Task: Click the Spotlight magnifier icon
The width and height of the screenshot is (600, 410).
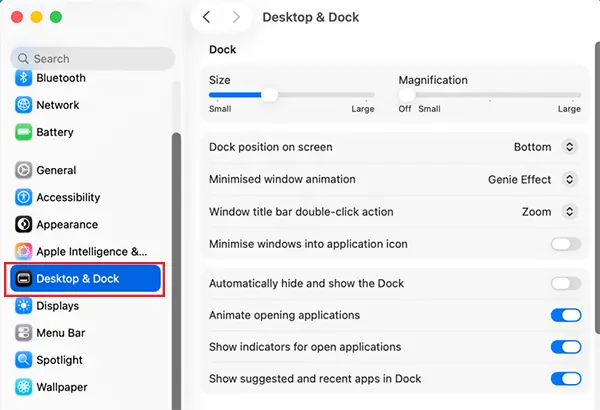Action: [23, 360]
